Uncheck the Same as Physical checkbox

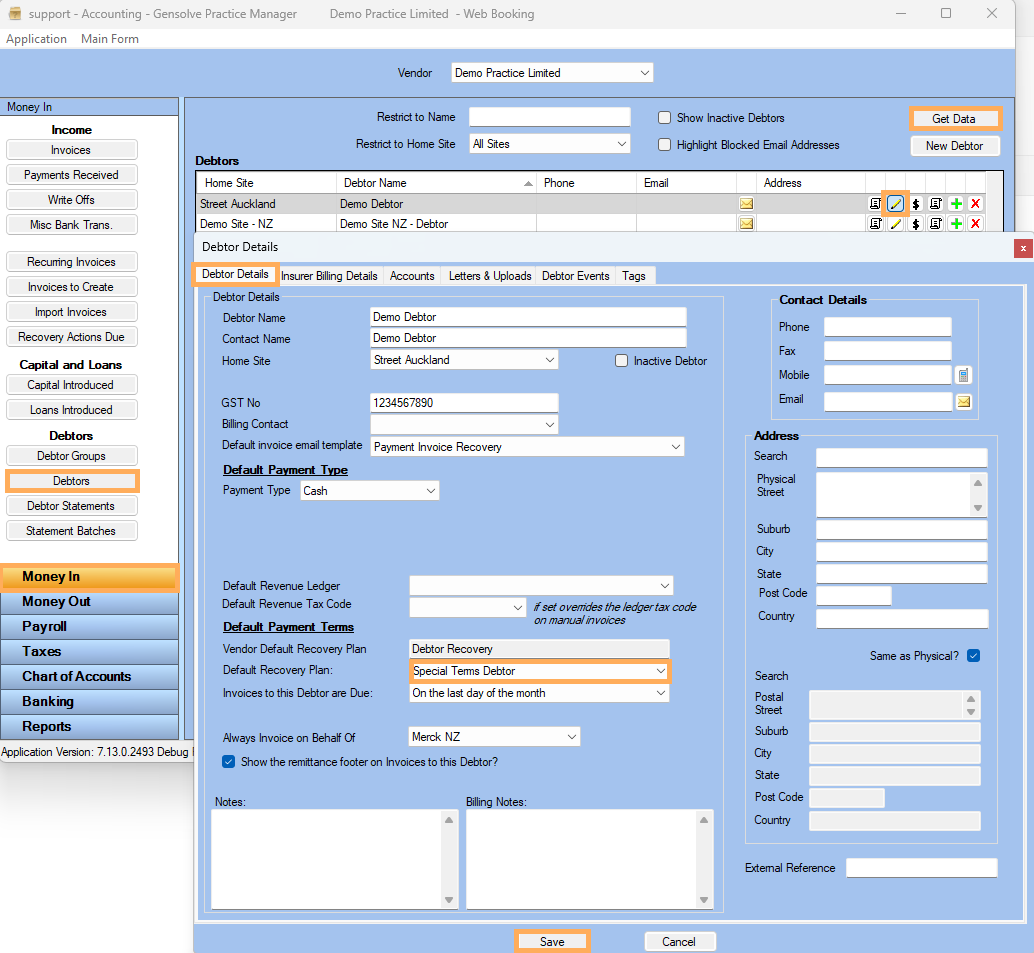tap(974, 656)
